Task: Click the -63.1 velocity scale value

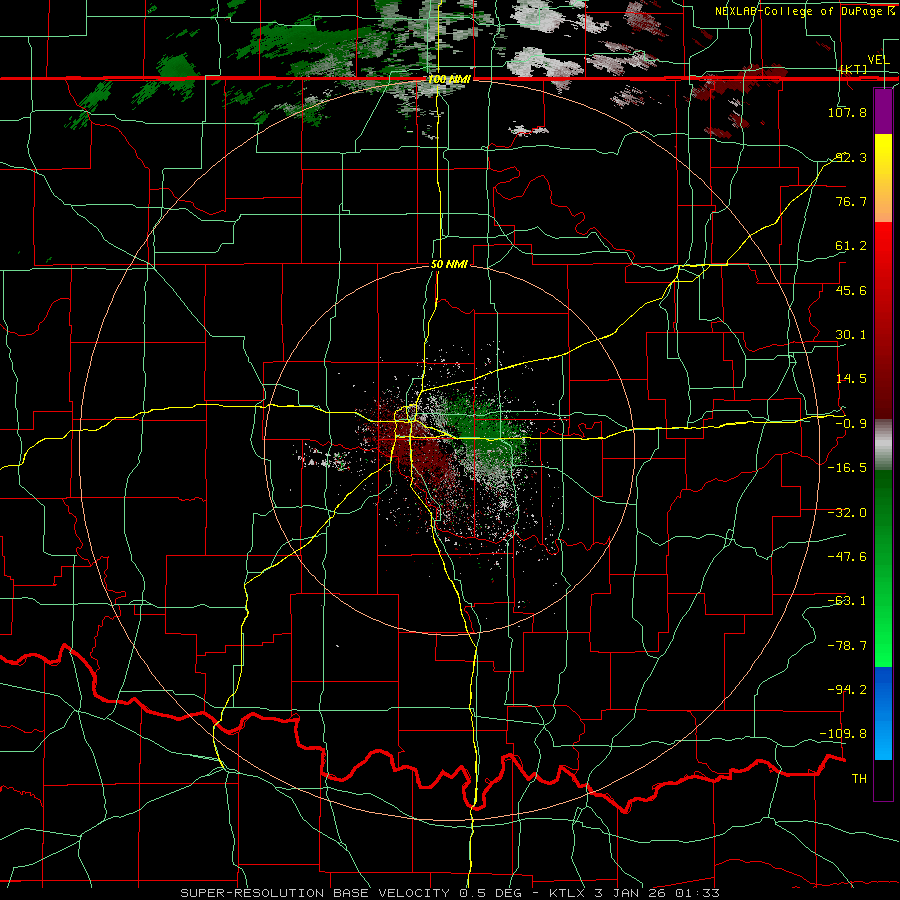Action: 847,601
